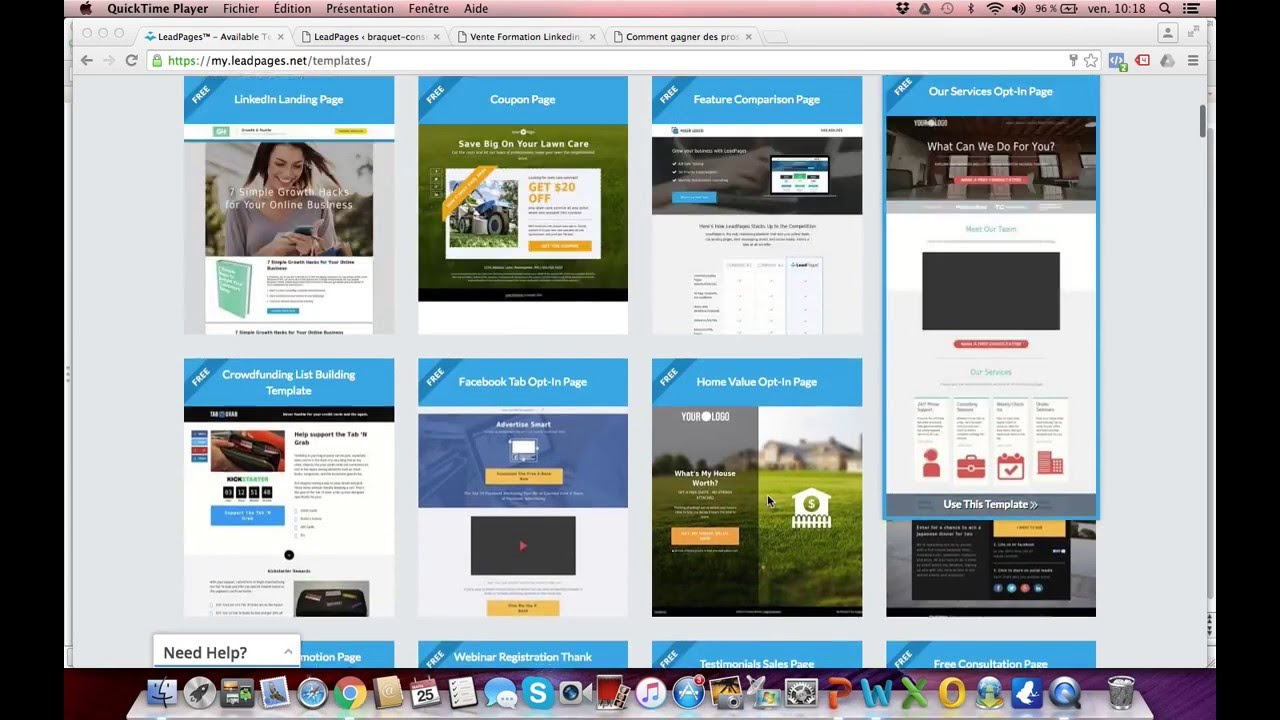1280x720 pixels.
Task: Open the Webinar Registration Thank template
Action: (x=523, y=655)
